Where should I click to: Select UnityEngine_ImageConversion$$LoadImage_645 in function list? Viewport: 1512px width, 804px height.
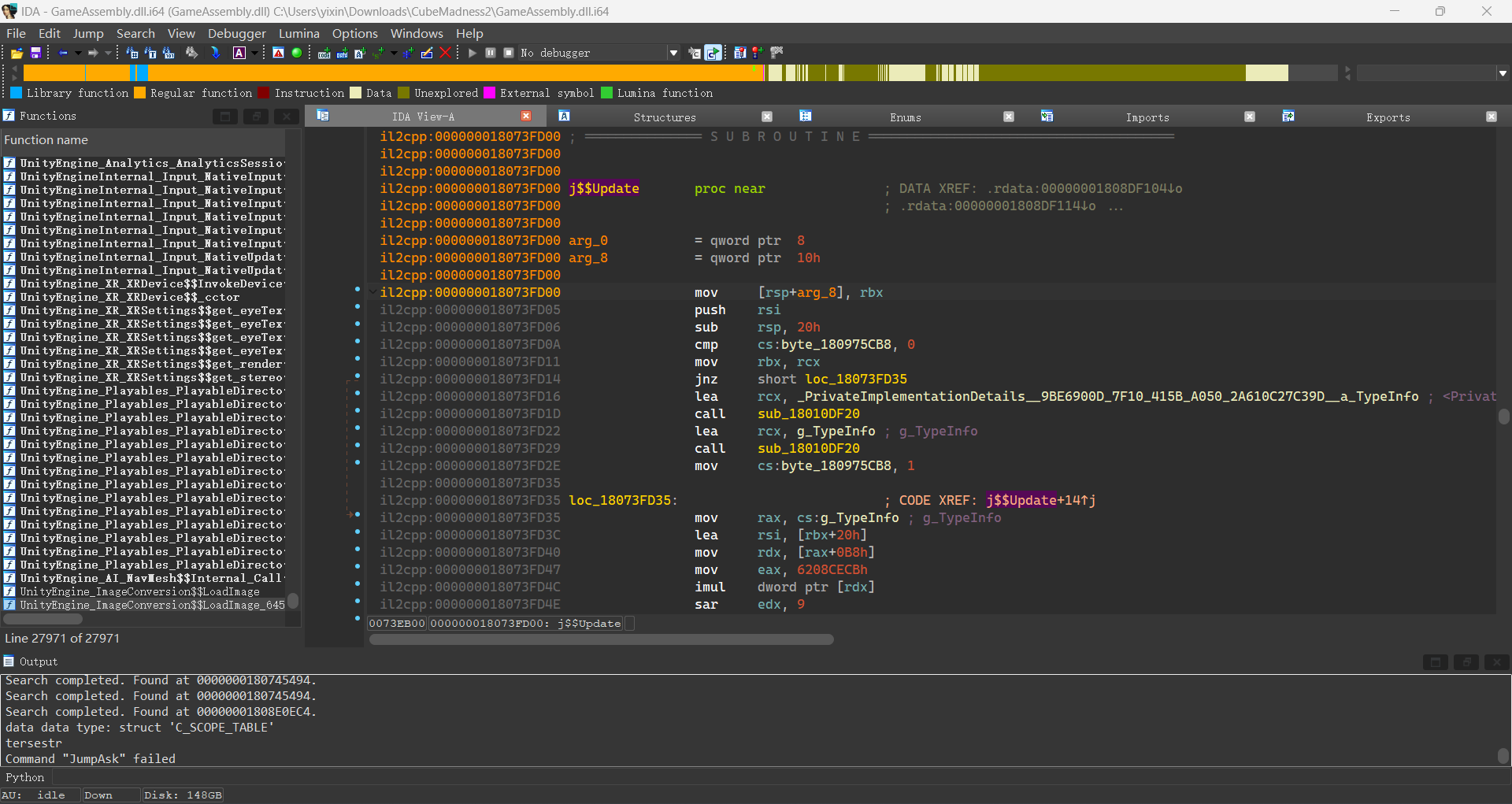[144, 605]
